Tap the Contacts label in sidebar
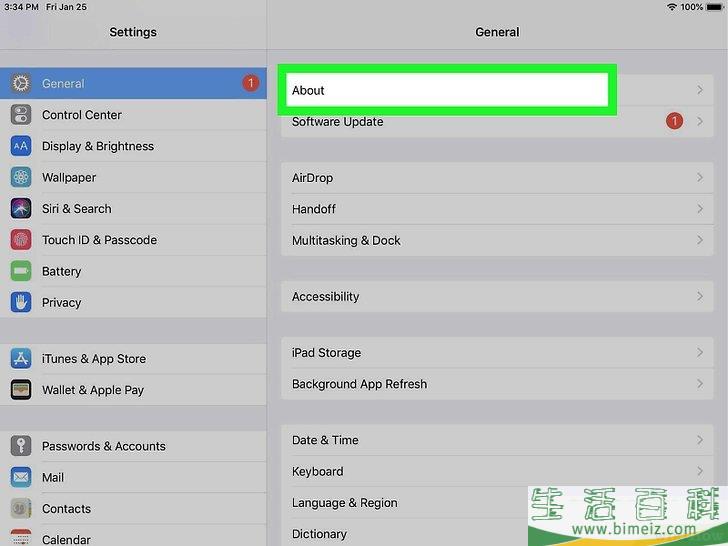Viewport: 728px width, 546px height. pos(66,509)
